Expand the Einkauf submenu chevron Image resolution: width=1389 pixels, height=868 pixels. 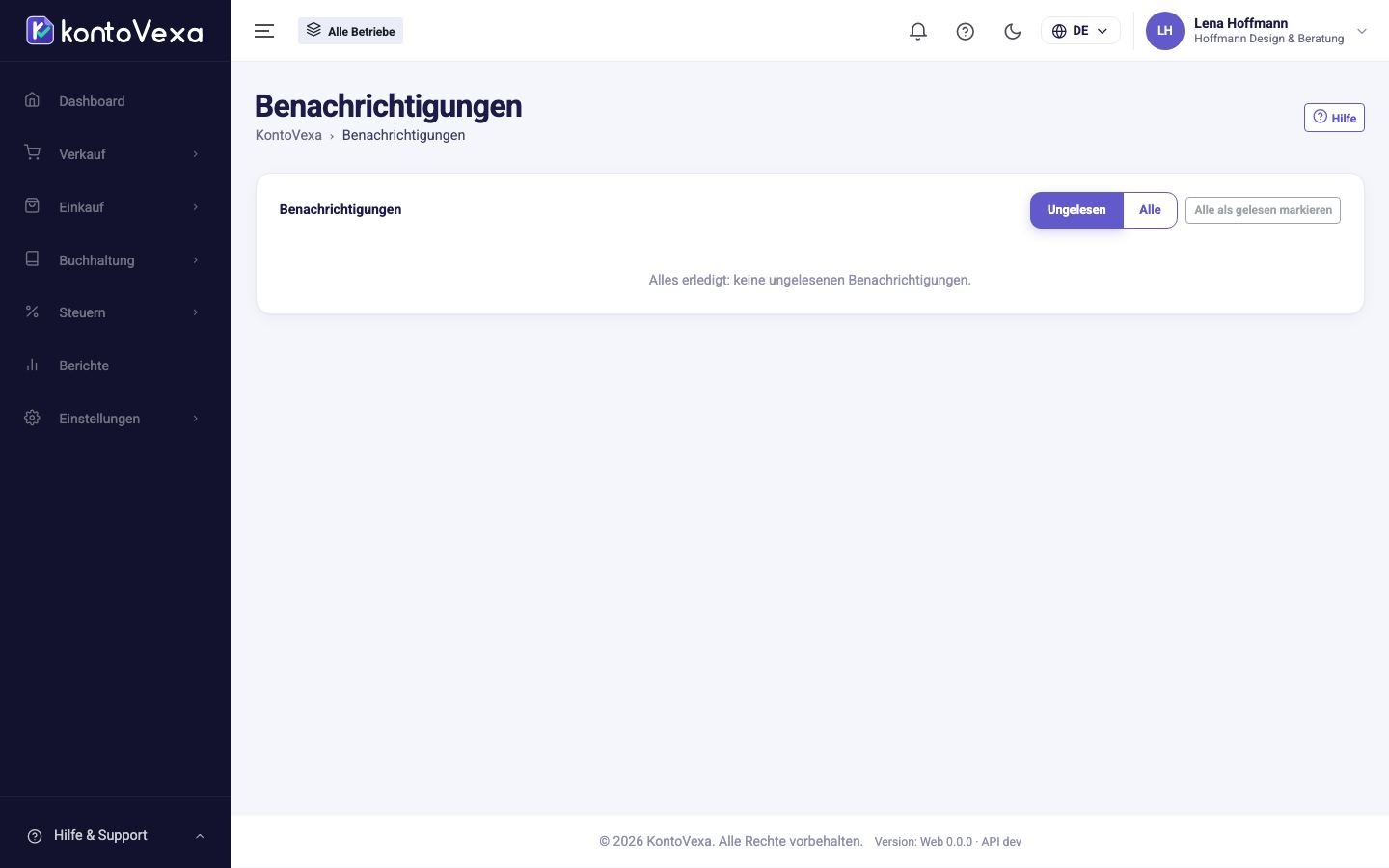pyautogui.click(x=196, y=207)
